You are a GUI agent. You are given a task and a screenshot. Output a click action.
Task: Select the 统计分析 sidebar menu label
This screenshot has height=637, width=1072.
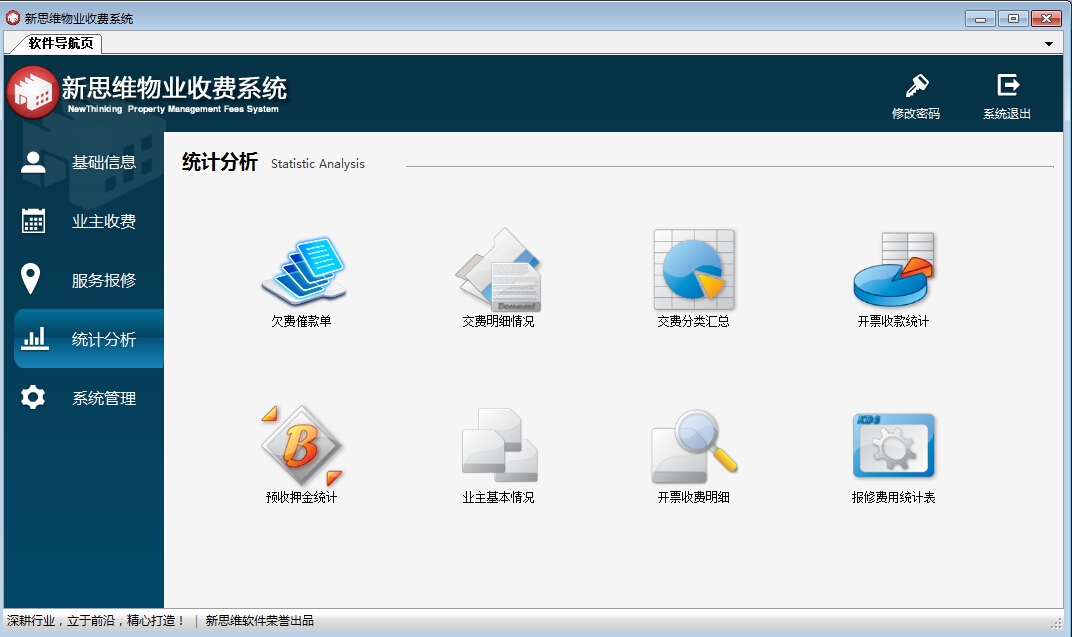(x=104, y=339)
